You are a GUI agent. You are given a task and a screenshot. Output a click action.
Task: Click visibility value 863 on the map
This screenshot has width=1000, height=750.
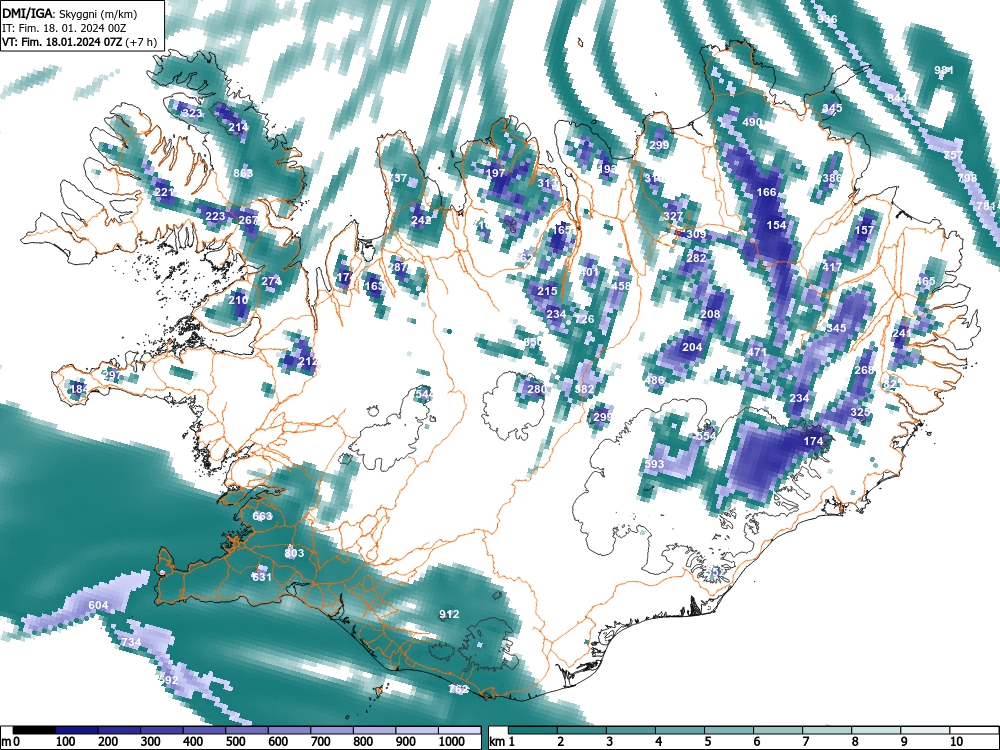tap(243, 173)
